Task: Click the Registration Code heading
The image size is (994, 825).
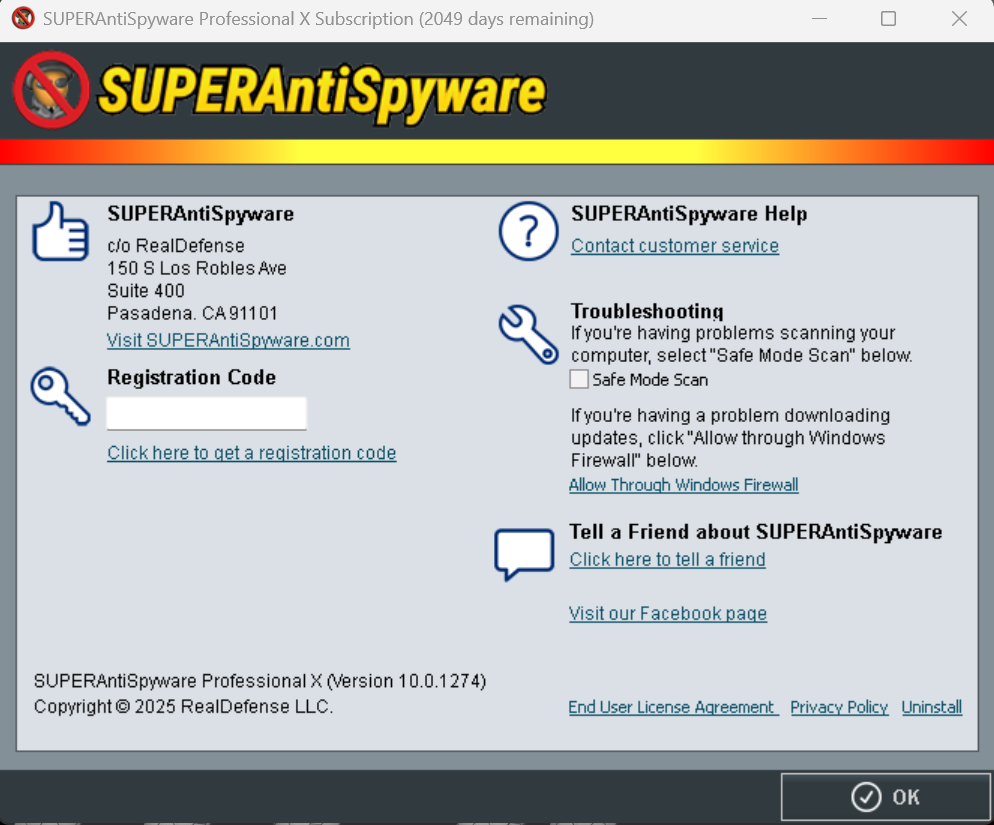Action: coord(191,377)
